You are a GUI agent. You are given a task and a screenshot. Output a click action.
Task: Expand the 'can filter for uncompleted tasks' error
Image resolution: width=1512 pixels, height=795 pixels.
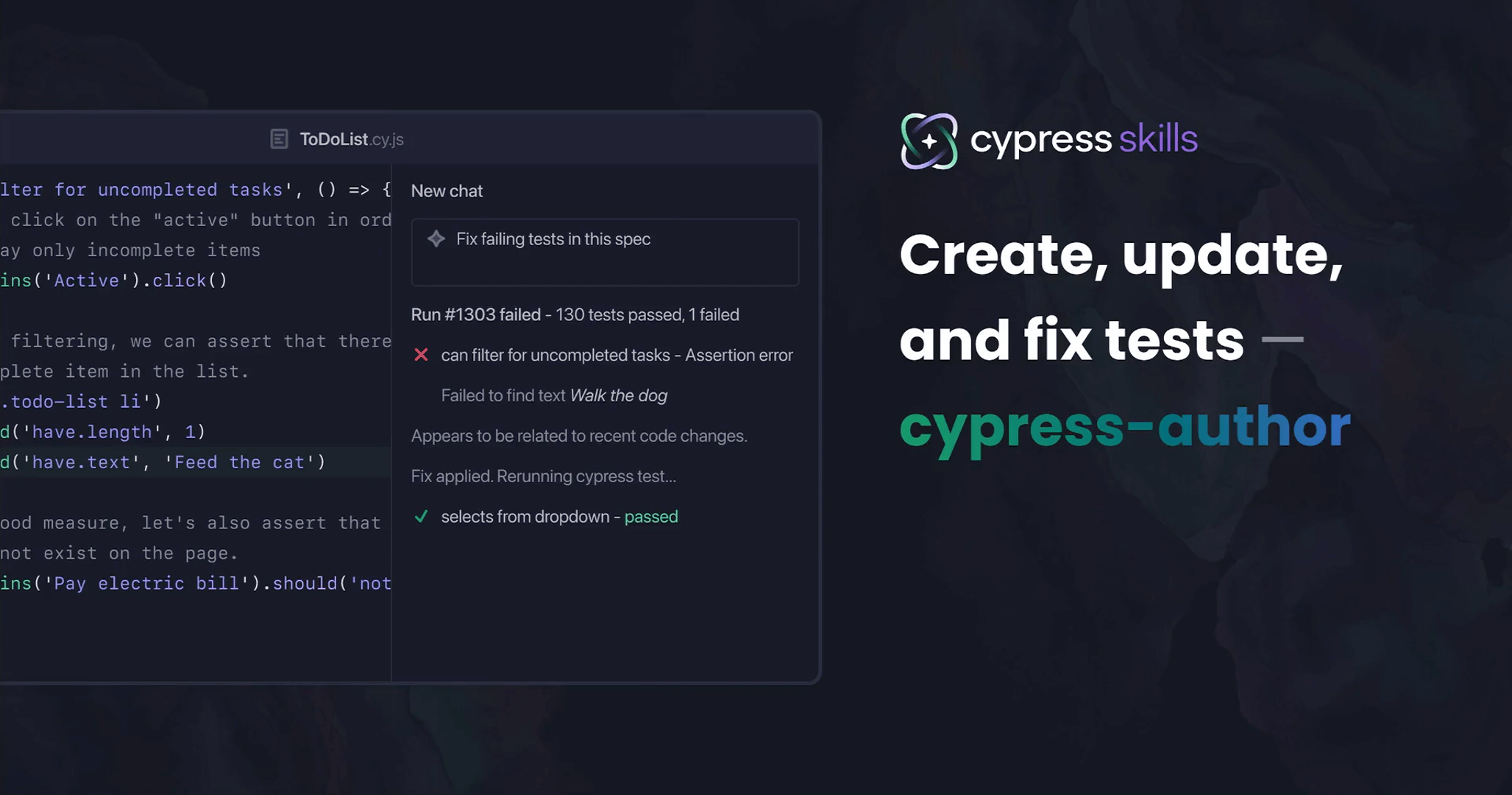(x=617, y=354)
